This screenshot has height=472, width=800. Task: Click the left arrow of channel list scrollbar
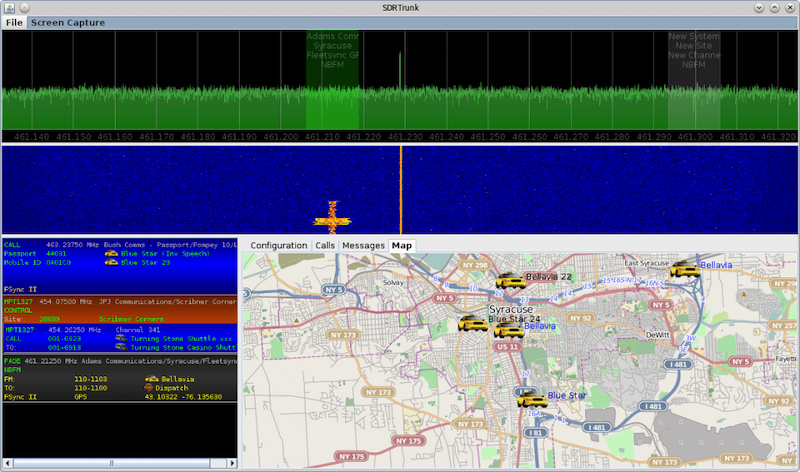tap(8, 464)
